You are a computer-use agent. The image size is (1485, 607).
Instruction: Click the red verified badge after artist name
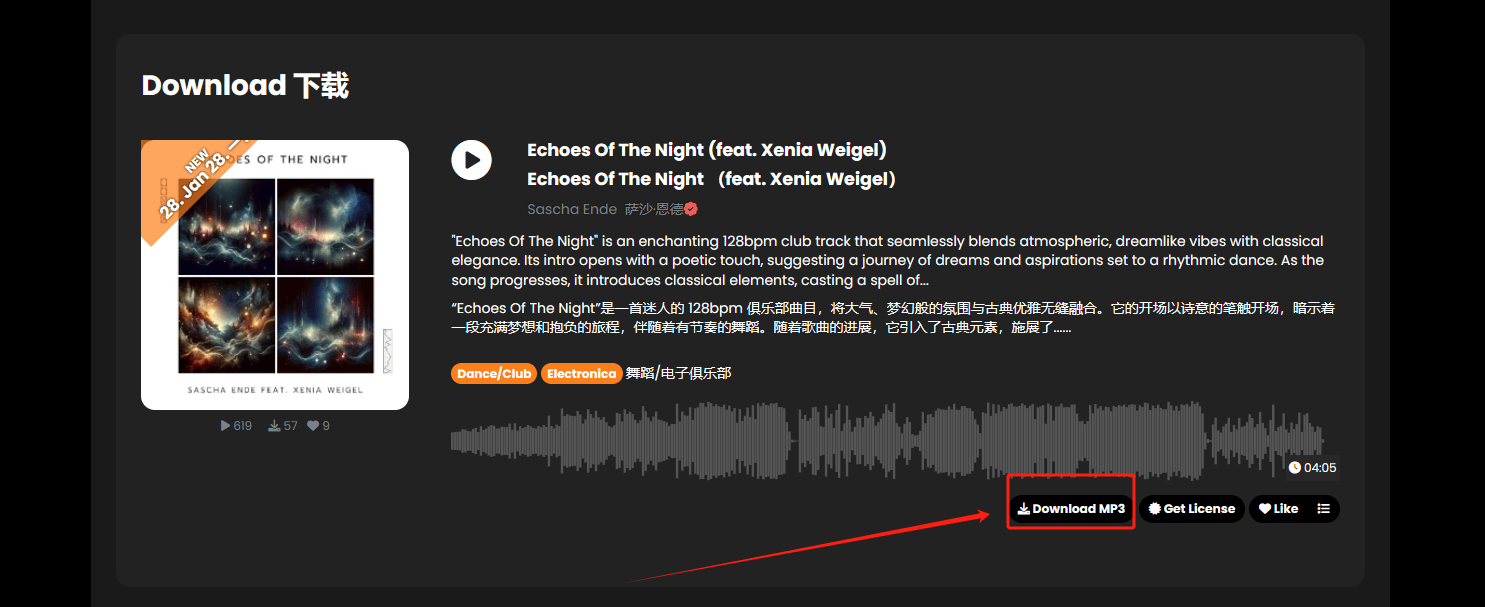click(691, 209)
